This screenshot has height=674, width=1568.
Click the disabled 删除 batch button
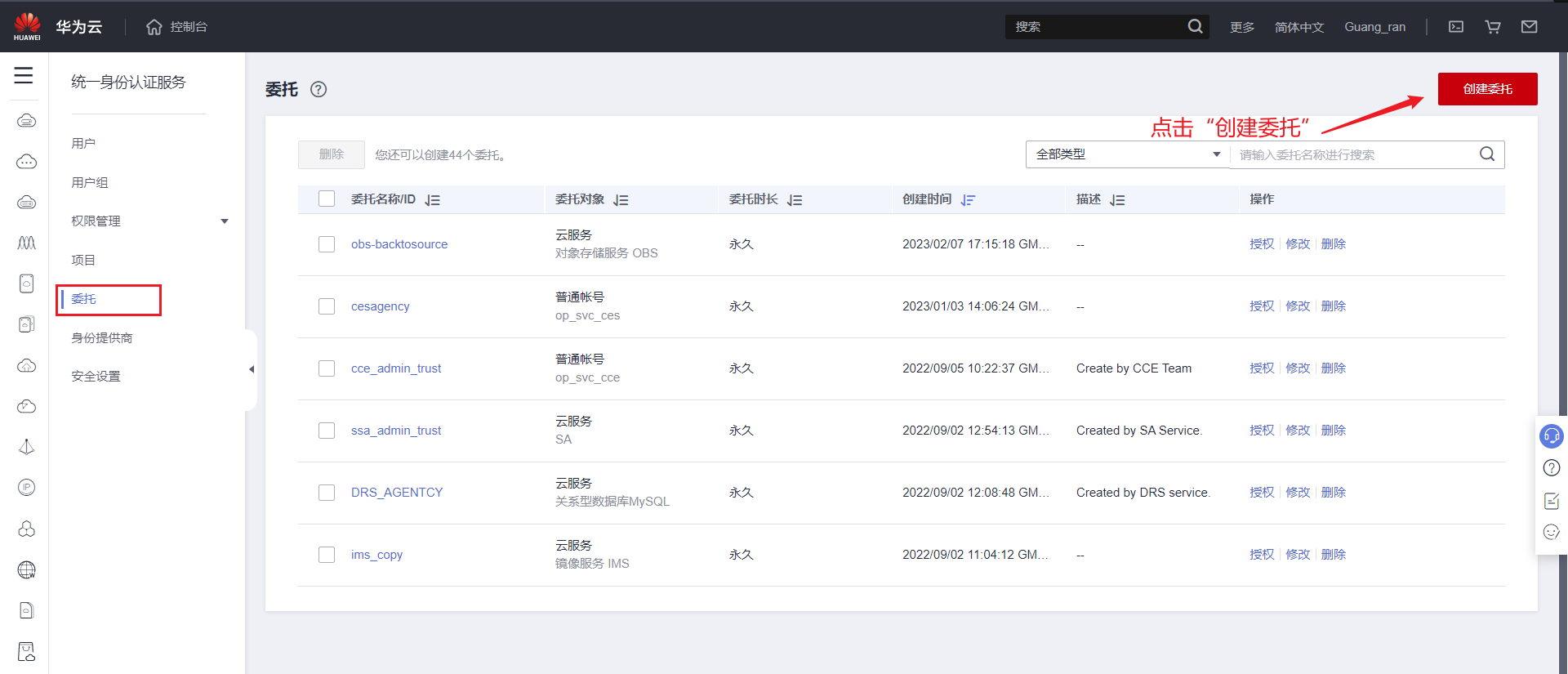coord(331,154)
